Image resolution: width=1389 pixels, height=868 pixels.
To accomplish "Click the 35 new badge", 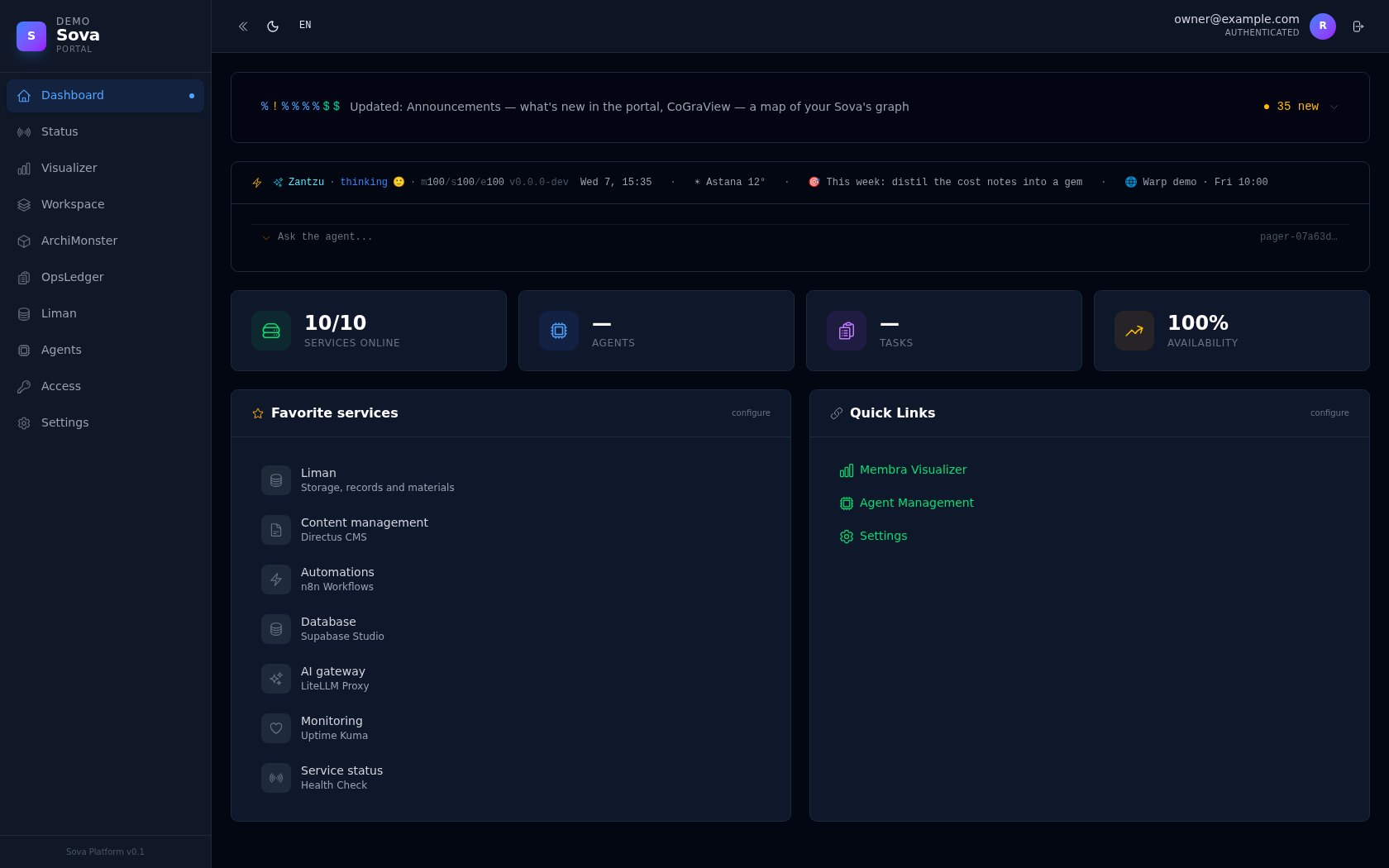I will pyautogui.click(x=1291, y=107).
